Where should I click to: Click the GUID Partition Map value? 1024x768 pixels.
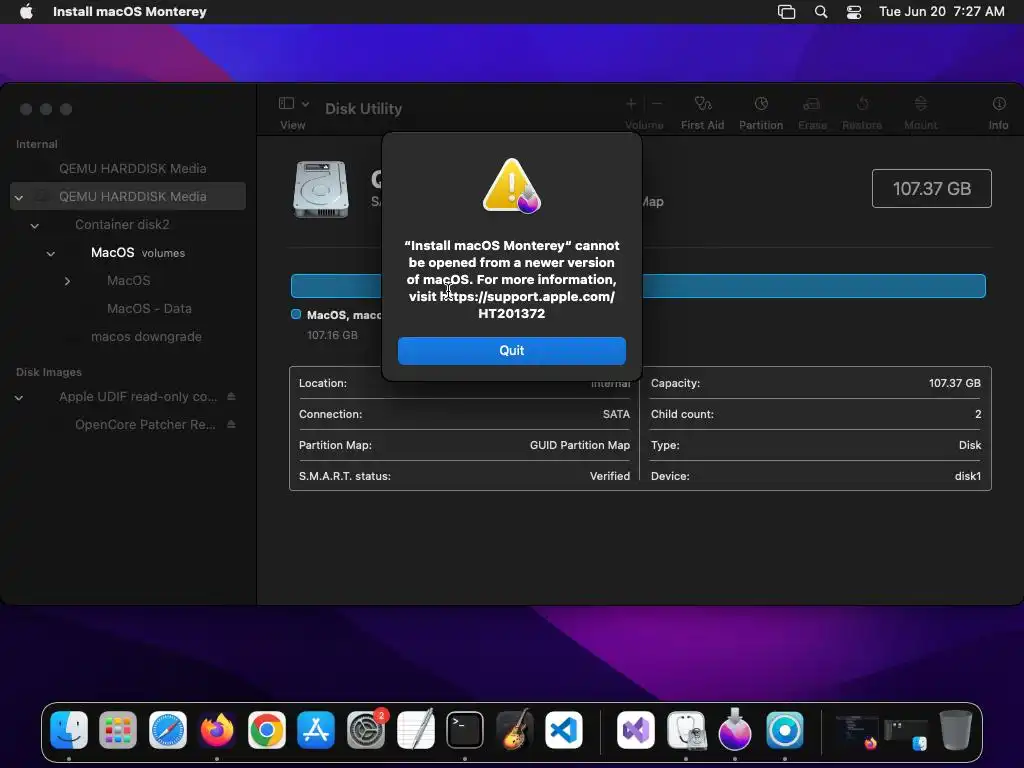580,445
